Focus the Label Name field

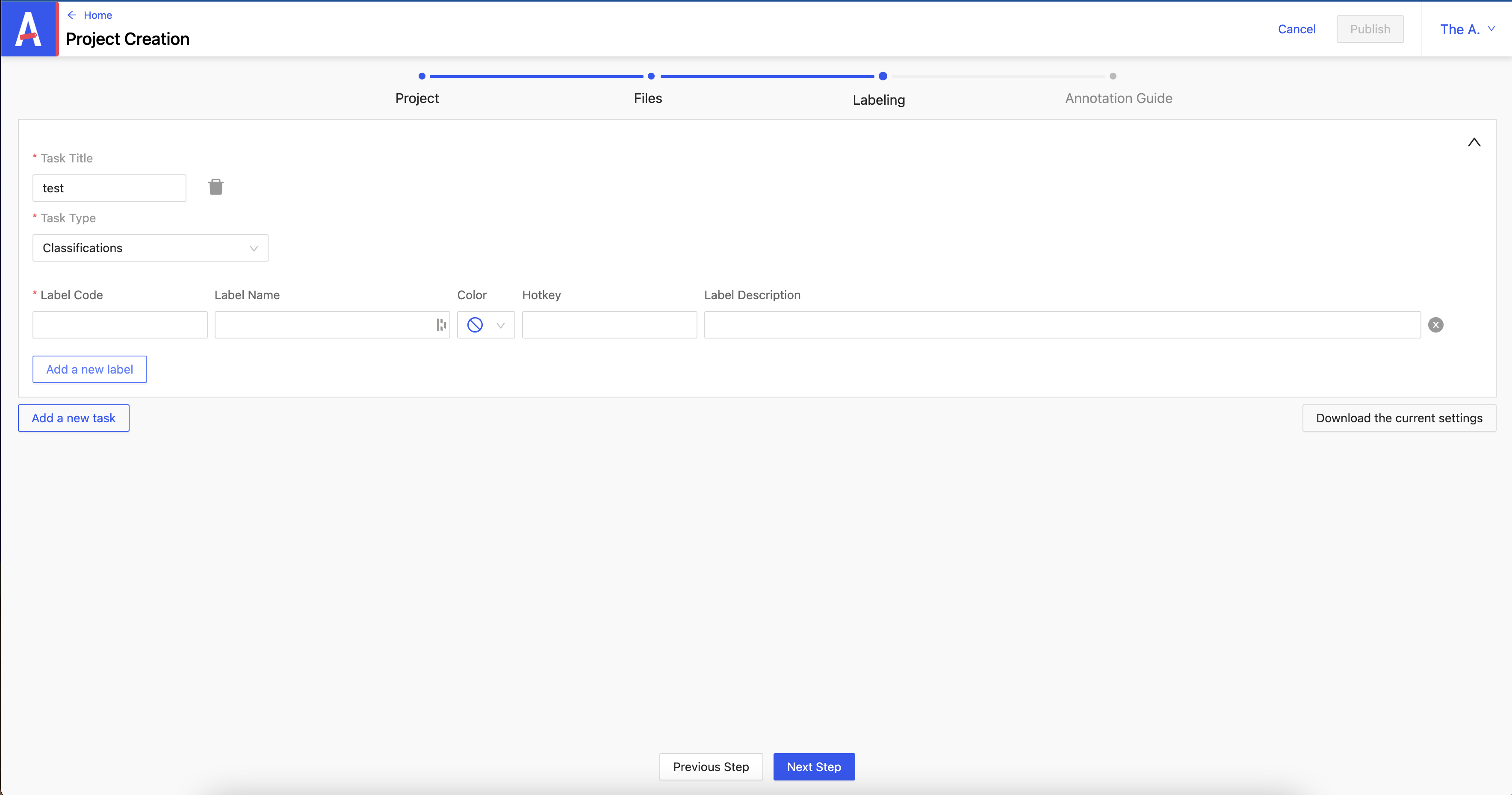point(332,325)
